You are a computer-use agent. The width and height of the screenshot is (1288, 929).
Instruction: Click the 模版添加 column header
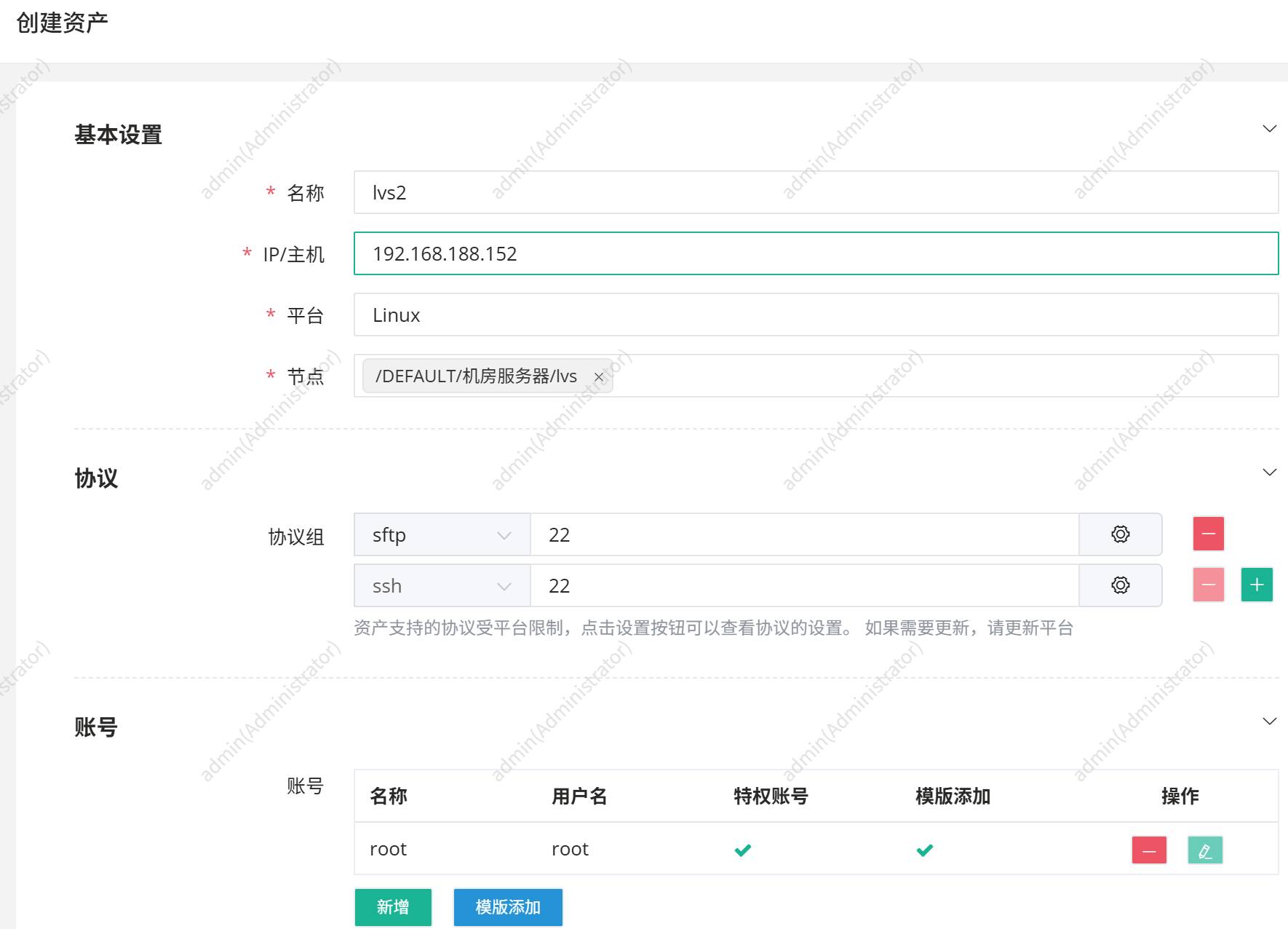[953, 796]
